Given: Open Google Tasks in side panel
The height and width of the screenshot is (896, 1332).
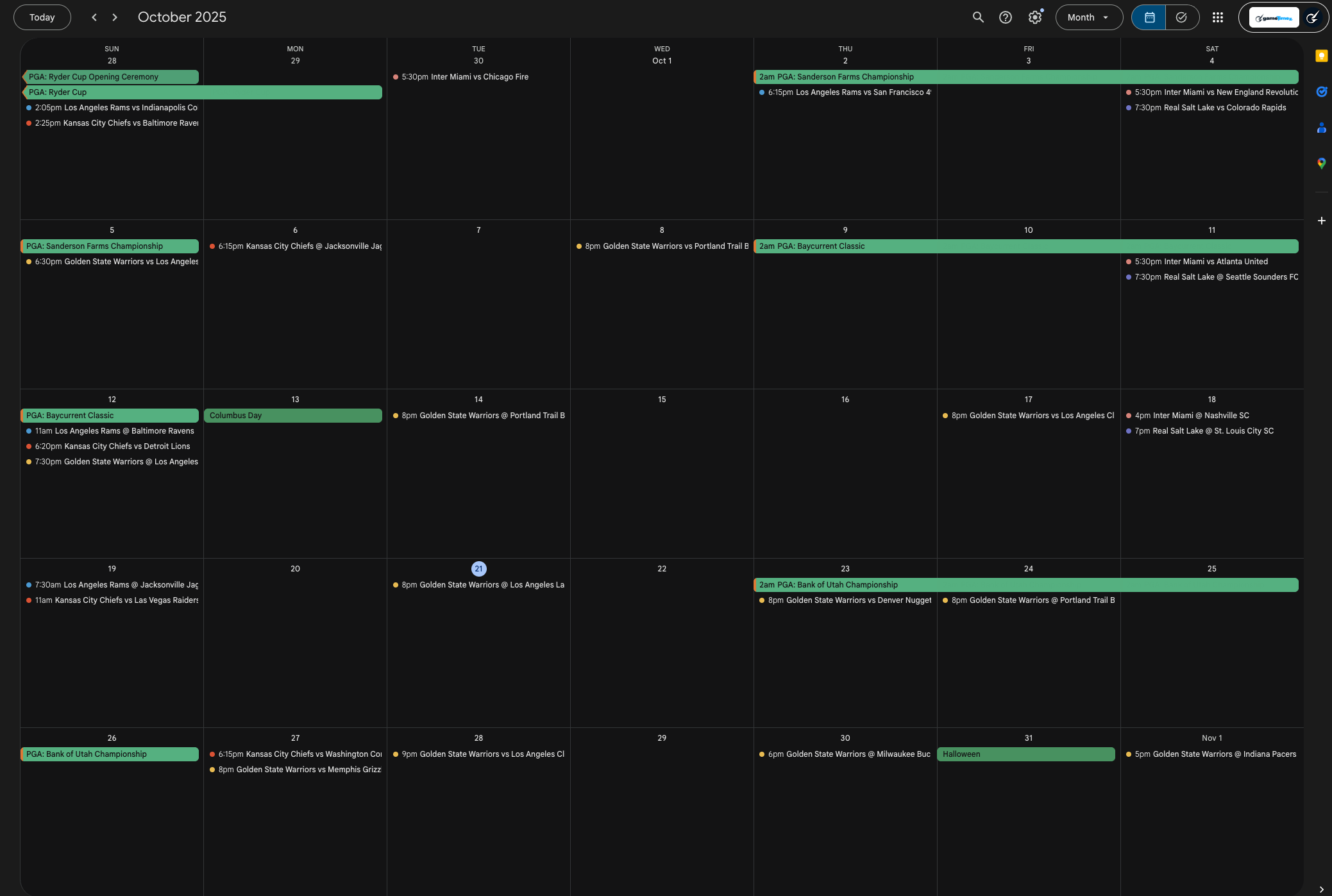Looking at the screenshot, I should pyautogui.click(x=1321, y=92).
